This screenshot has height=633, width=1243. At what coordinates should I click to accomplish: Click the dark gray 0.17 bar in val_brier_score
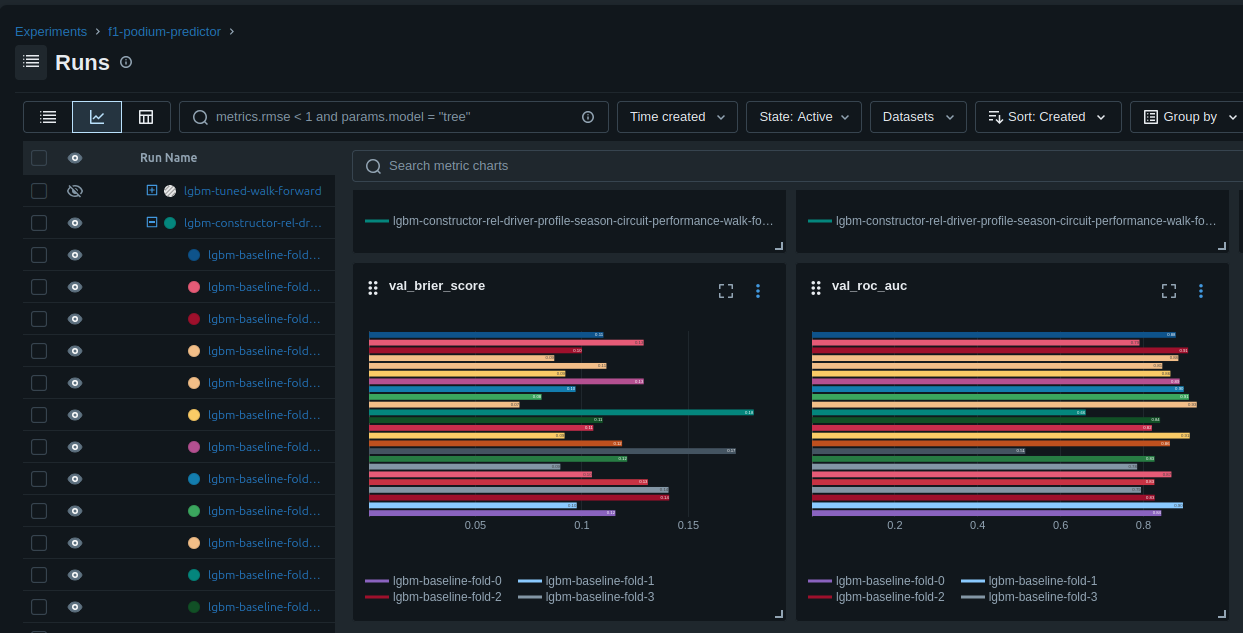tap(552, 451)
